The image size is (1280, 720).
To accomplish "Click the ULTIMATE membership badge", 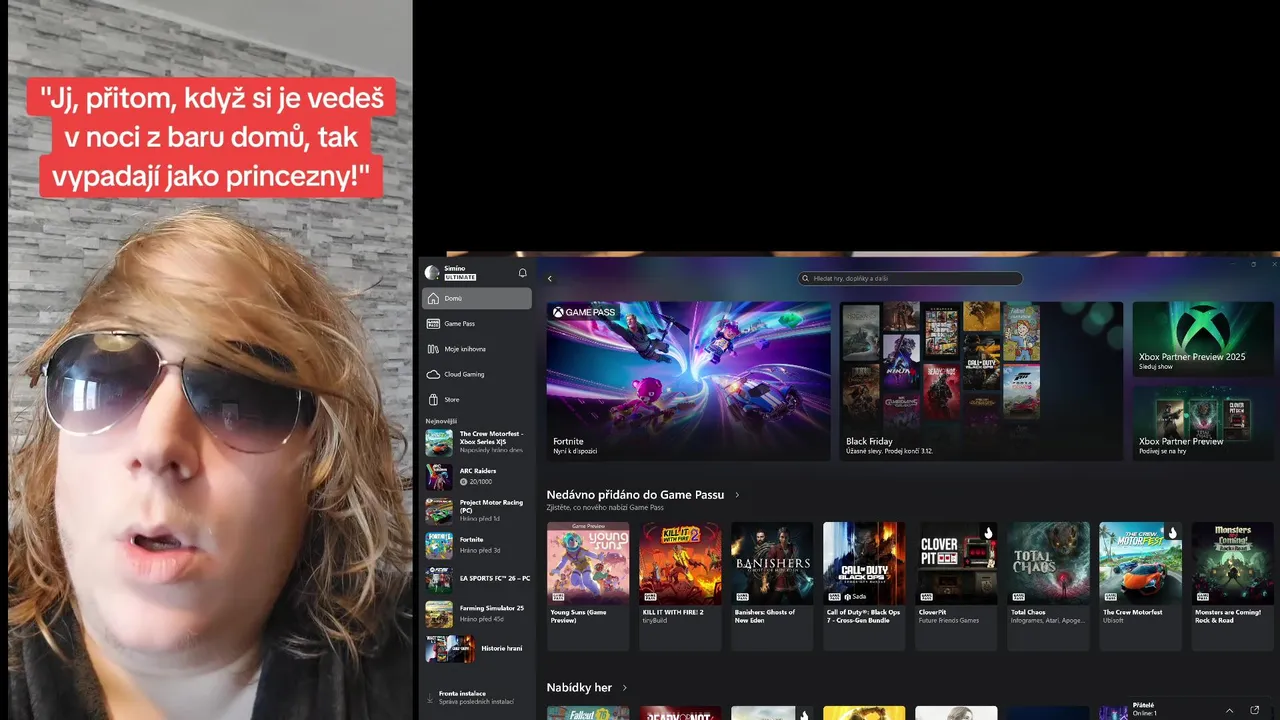I will click(x=460, y=277).
